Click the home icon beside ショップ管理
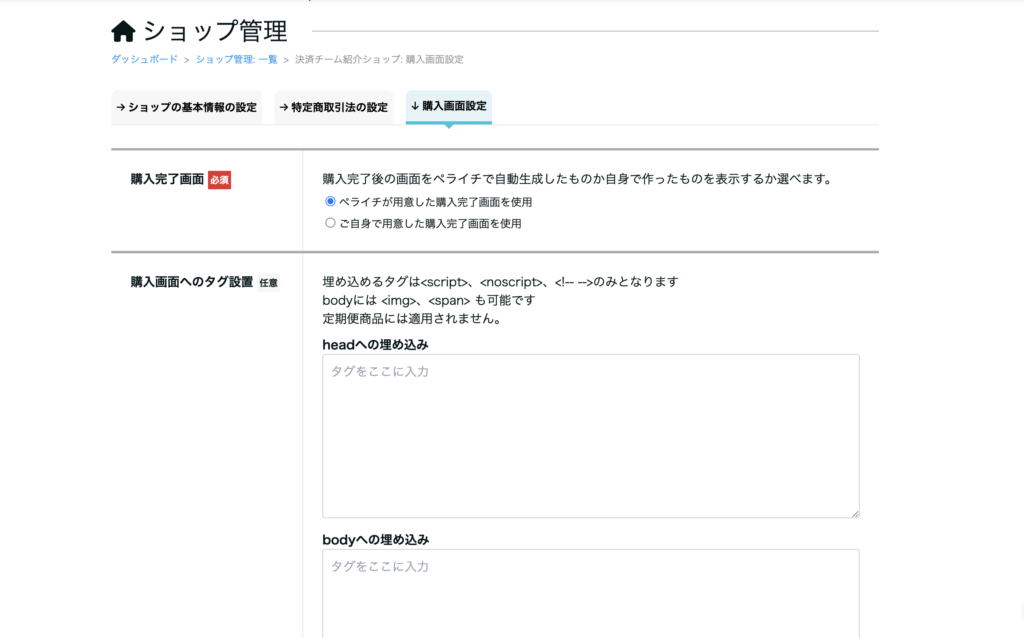The width and height of the screenshot is (1024, 638). tap(124, 31)
